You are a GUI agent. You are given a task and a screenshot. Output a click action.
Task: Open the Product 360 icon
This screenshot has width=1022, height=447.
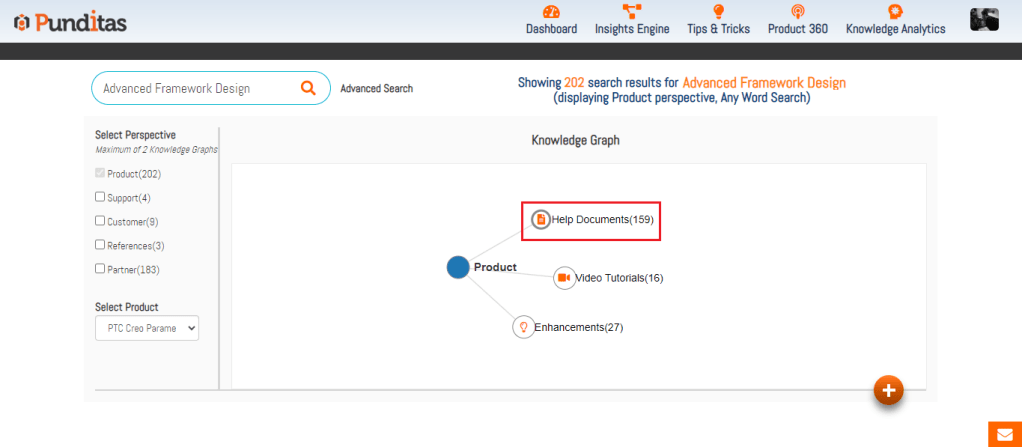797,12
